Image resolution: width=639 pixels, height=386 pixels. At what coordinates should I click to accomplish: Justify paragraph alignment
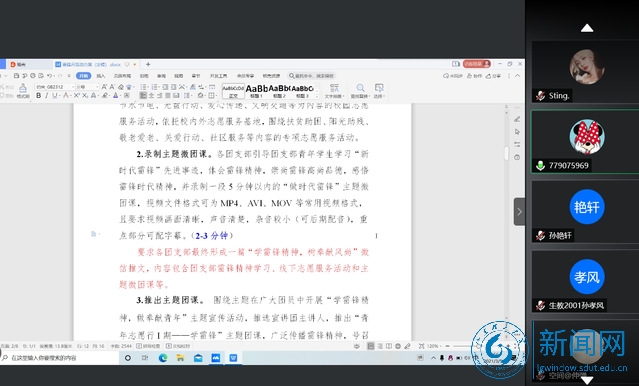click(x=167, y=95)
